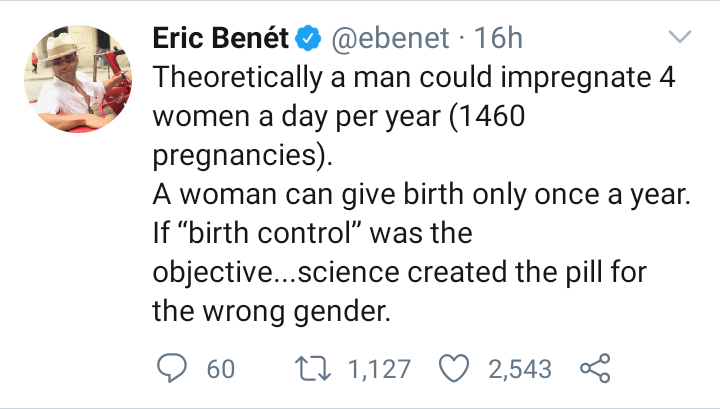Click the 2,543 likes count
Screen dimensions: 720x409
pos(520,369)
